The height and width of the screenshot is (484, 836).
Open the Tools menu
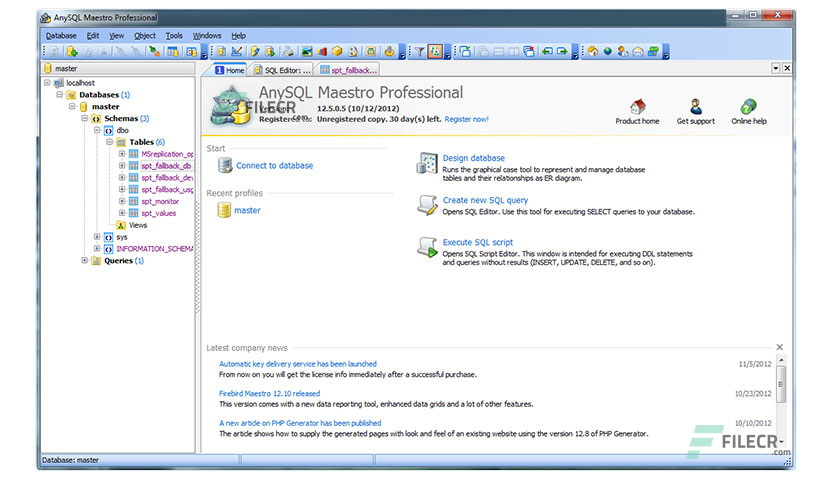click(174, 36)
